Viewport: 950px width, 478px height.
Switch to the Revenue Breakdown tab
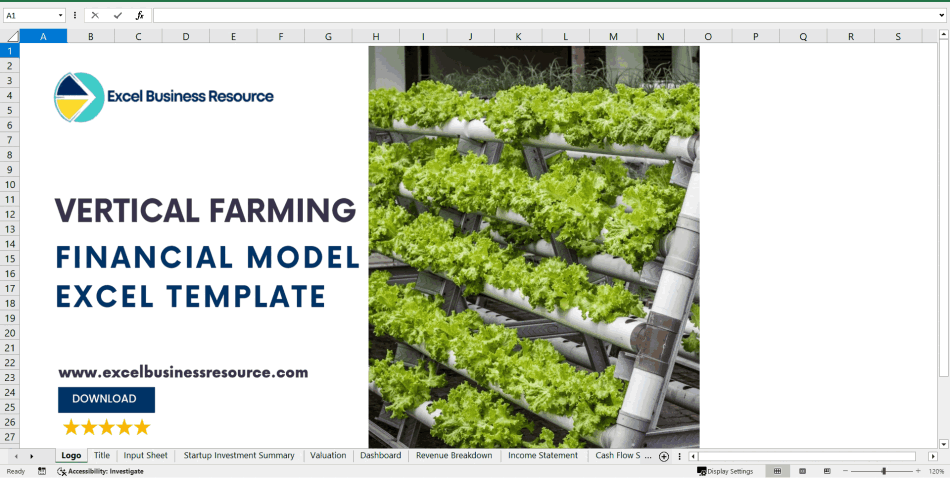(x=454, y=455)
